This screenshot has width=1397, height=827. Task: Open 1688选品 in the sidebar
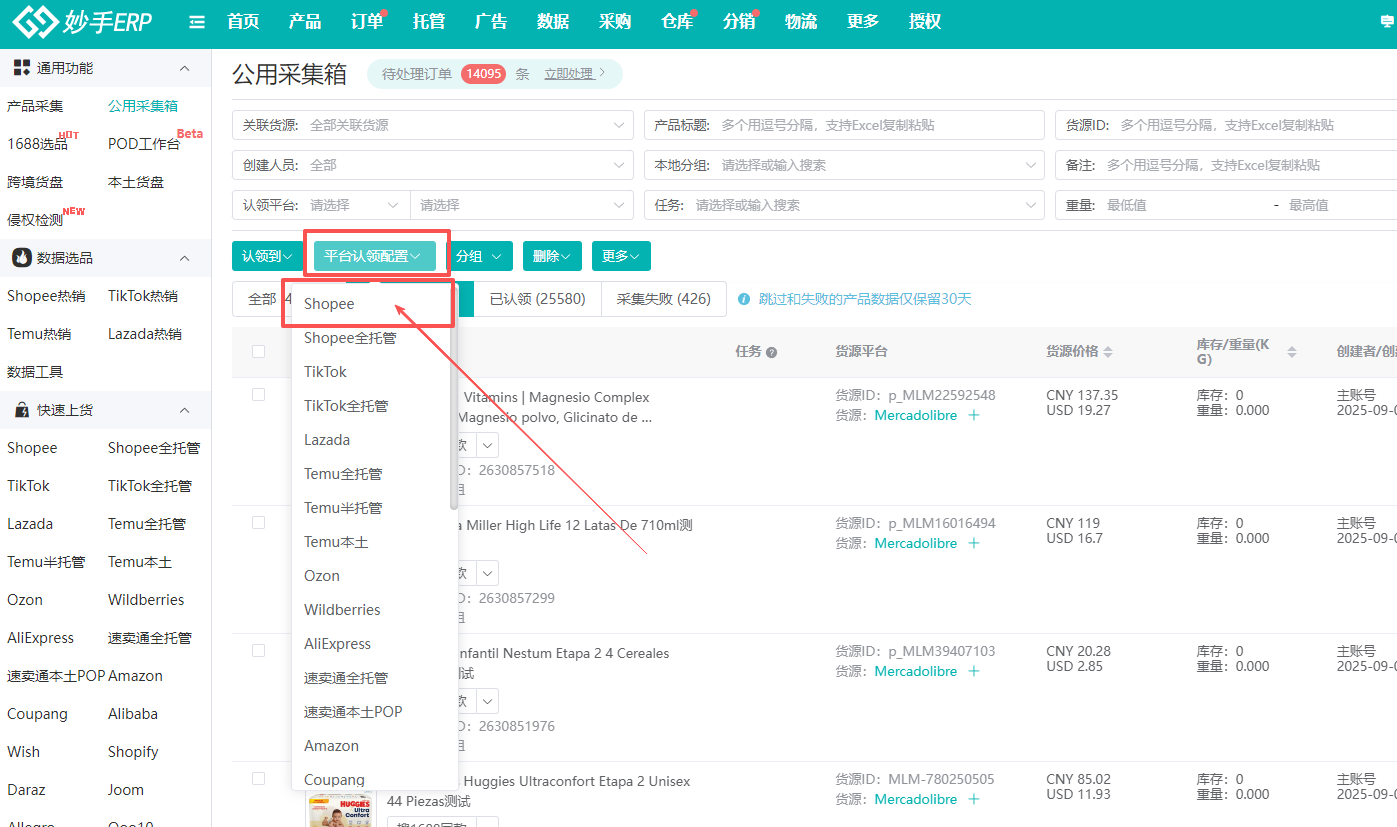pos(38,144)
